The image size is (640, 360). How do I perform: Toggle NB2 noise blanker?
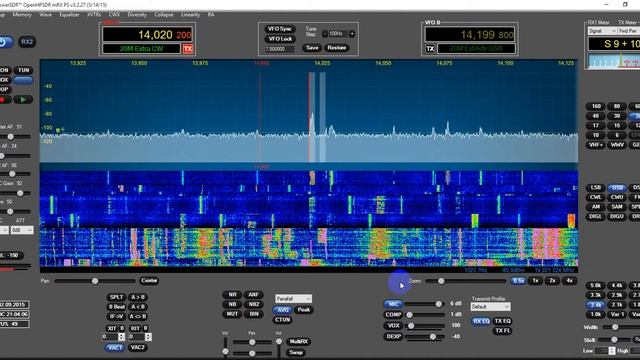point(253,304)
